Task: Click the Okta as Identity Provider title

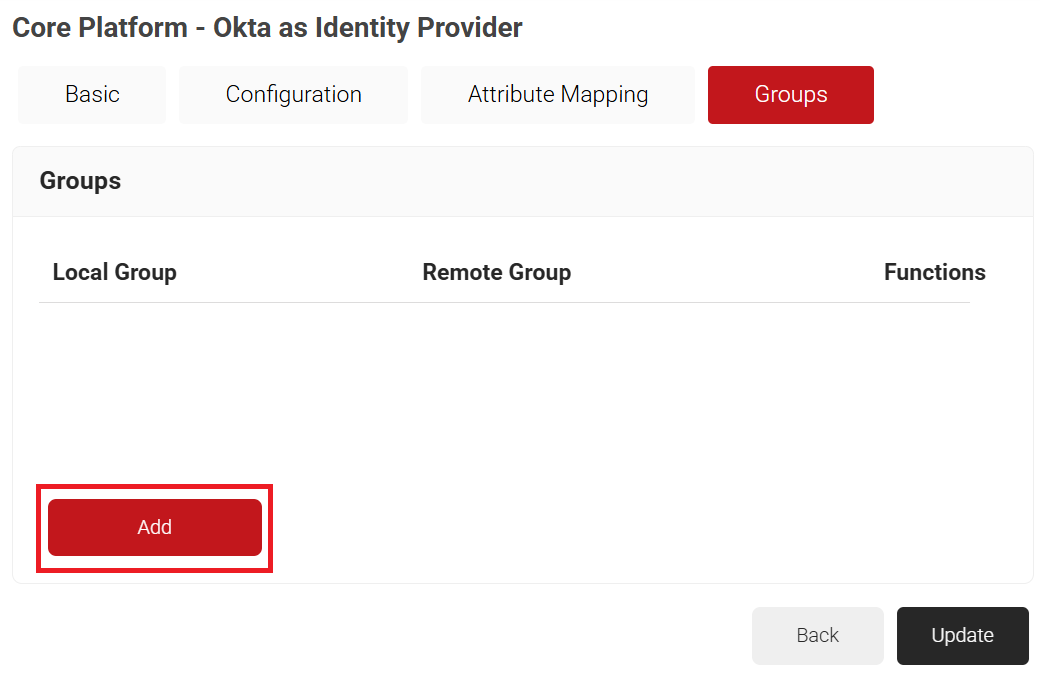Action: pyautogui.click(x=267, y=28)
